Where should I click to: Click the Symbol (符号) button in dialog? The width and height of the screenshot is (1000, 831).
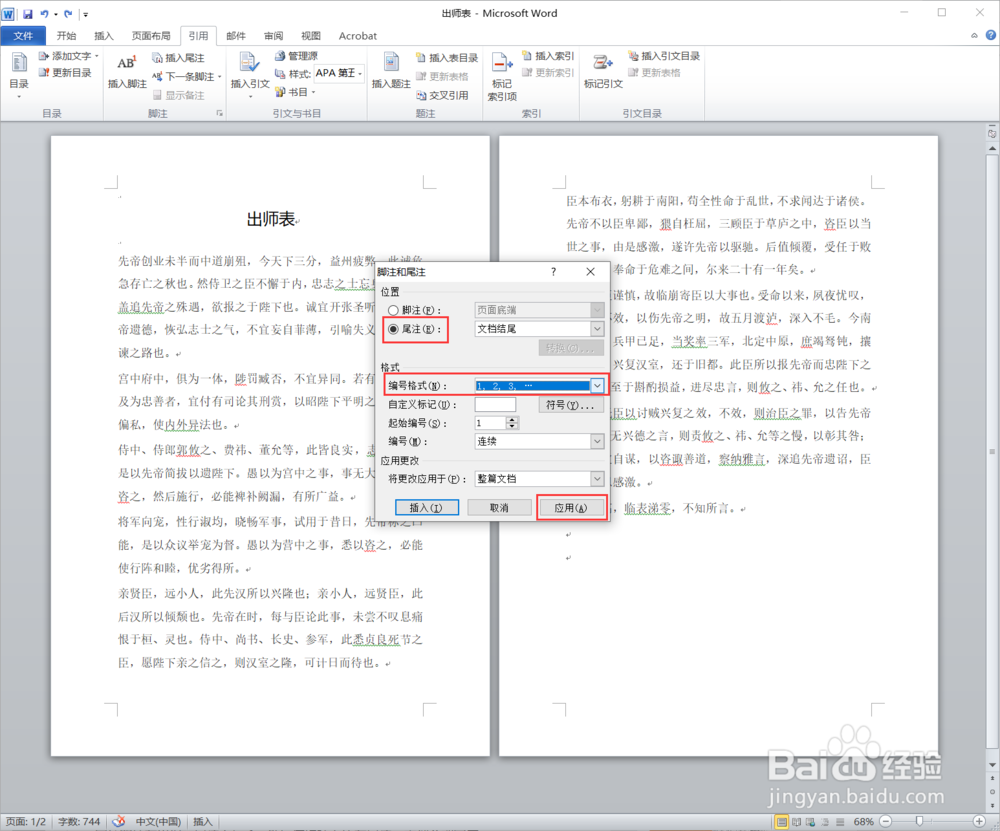pos(571,405)
